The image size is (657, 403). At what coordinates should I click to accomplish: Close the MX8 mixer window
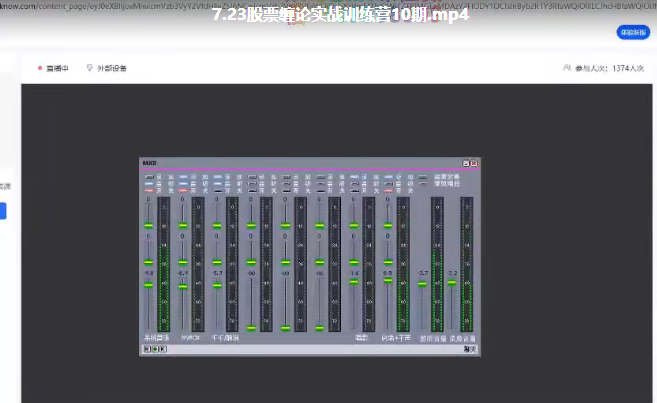(474, 163)
